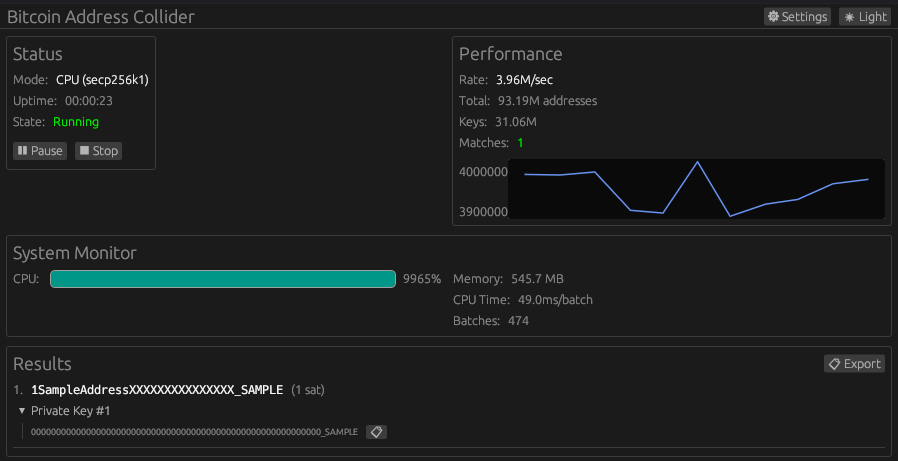Click the 3.96M/sec rate value
898x461 pixels.
[525, 80]
